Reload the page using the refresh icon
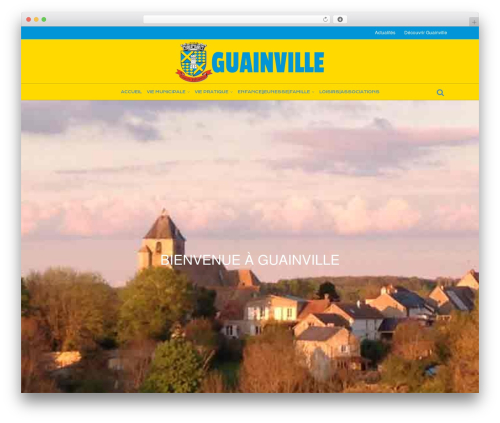The image size is (500, 423). pyautogui.click(x=325, y=20)
